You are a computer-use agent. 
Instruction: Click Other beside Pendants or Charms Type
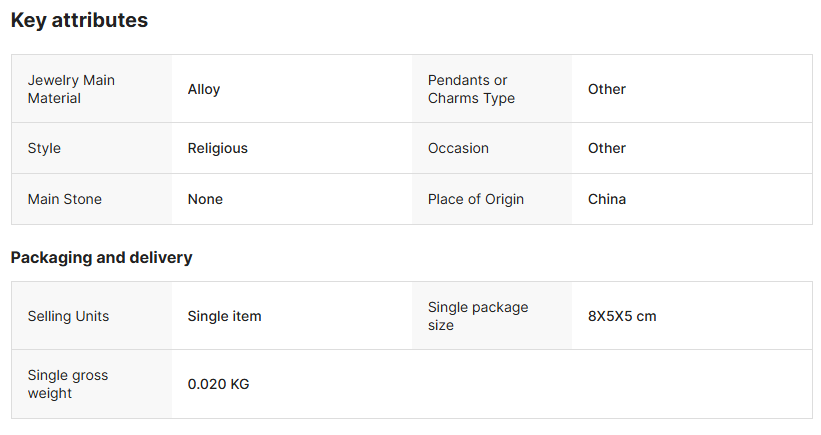(x=606, y=89)
